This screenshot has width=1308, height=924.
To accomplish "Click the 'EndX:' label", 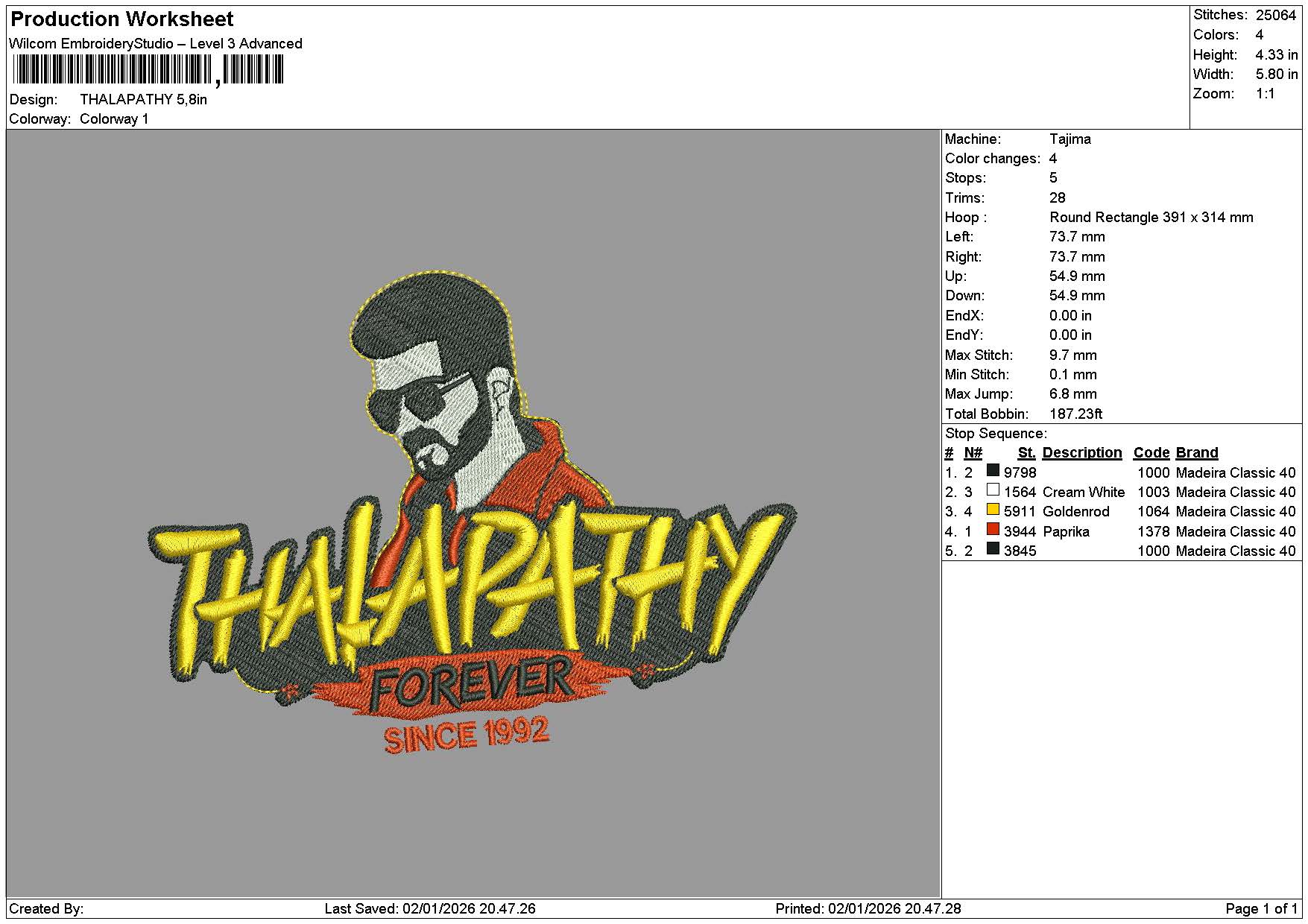I will [x=964, y=316].
